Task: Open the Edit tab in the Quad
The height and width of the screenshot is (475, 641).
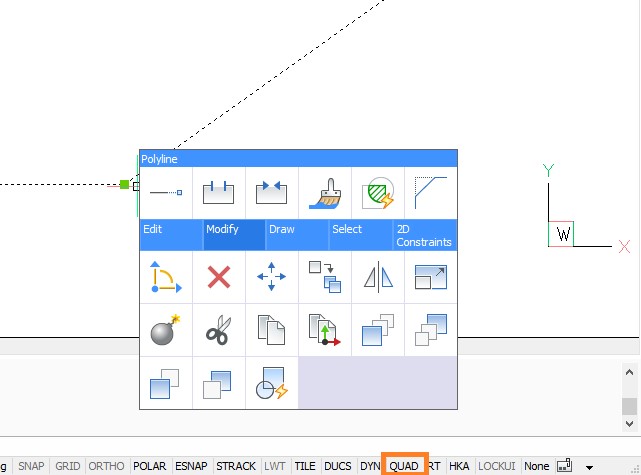Action: (171, 235)
